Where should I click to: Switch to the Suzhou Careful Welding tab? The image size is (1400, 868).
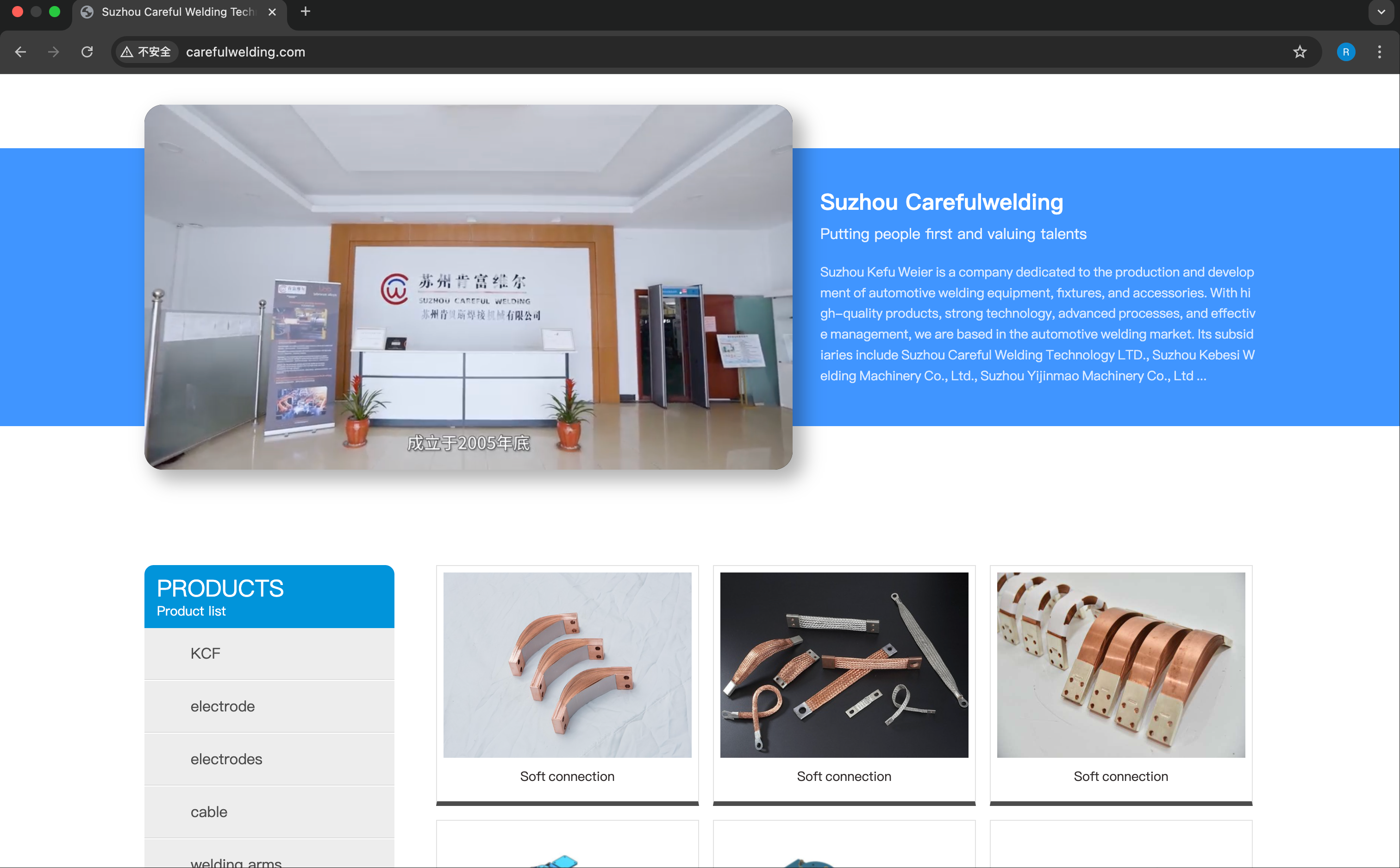point(172,12)
